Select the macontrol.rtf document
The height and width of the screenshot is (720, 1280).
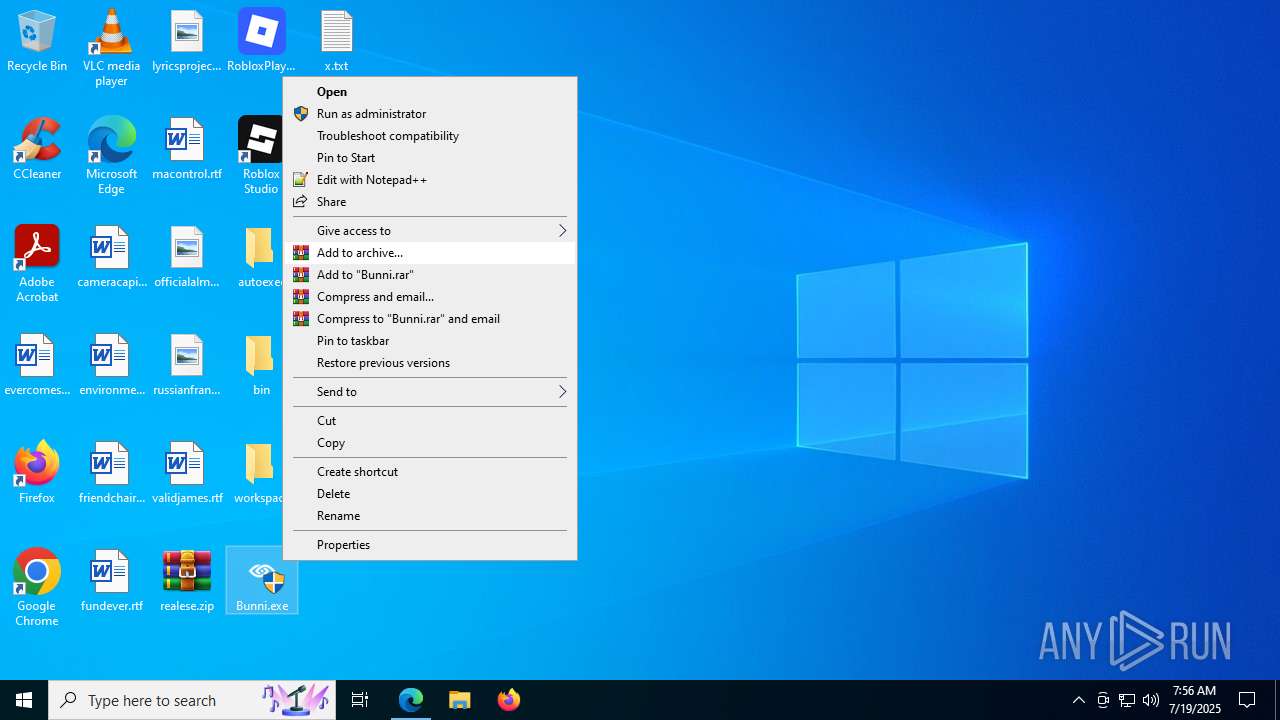click(x=187, y=149)
